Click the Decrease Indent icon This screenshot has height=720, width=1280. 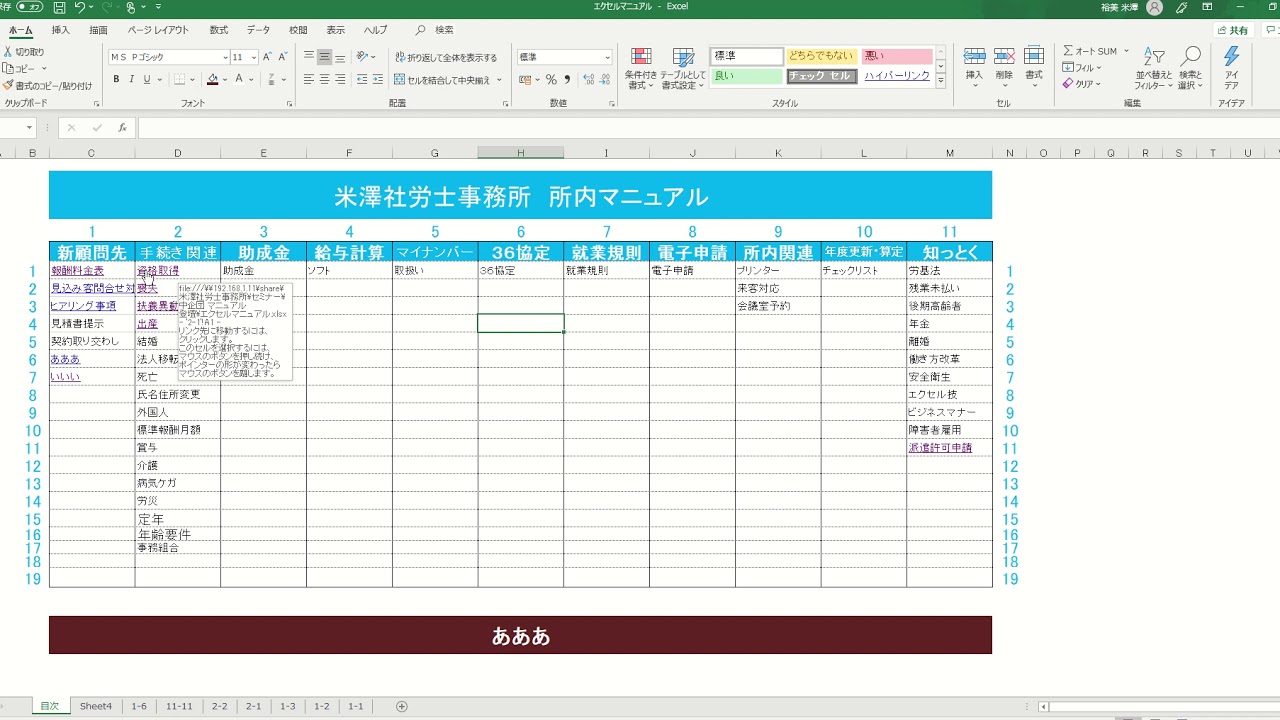(361, 80)
